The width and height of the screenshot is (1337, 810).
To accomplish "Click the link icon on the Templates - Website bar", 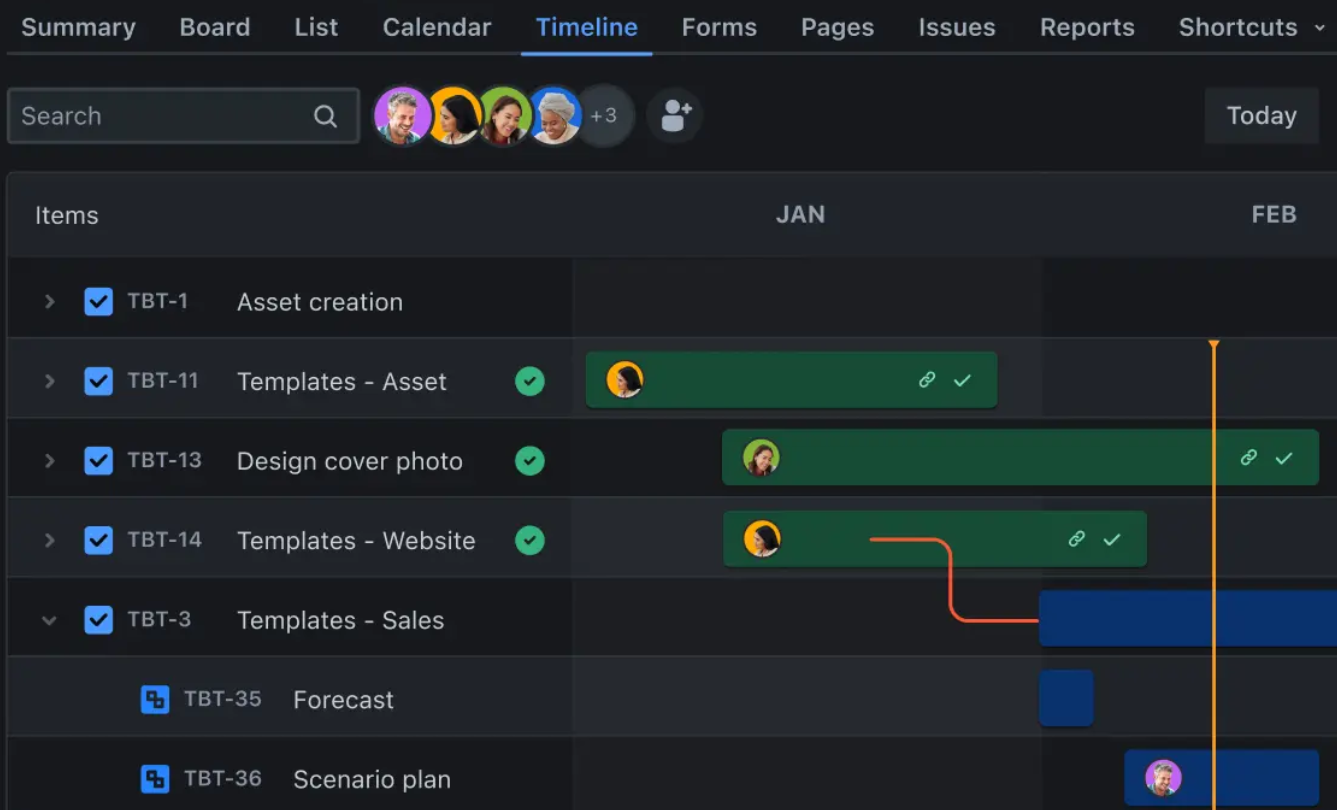I will (x=1076, y=539).
